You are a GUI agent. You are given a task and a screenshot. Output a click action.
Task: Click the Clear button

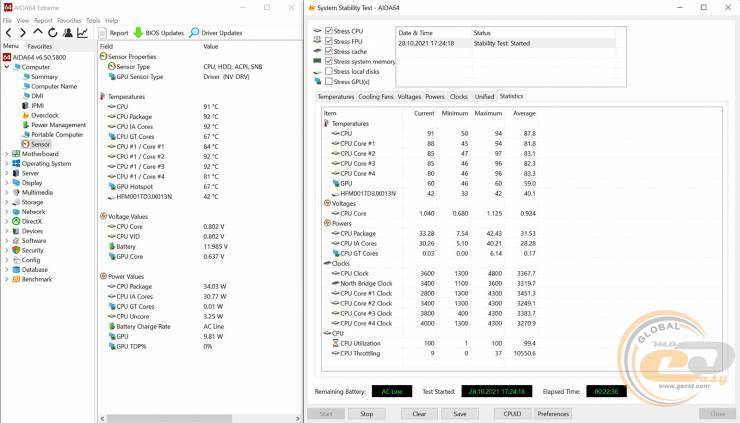pyautogui.click(x=419, y=414)
